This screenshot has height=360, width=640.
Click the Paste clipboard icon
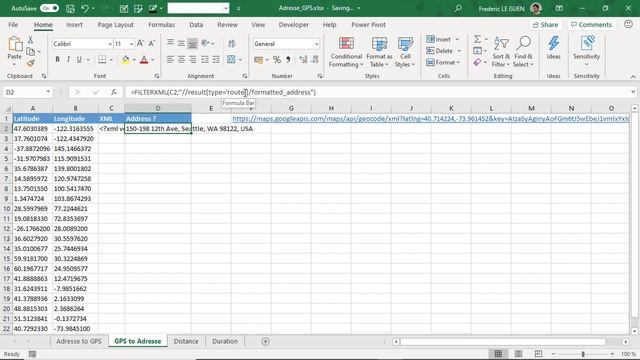pyautogui.click(x=15, y=44)
